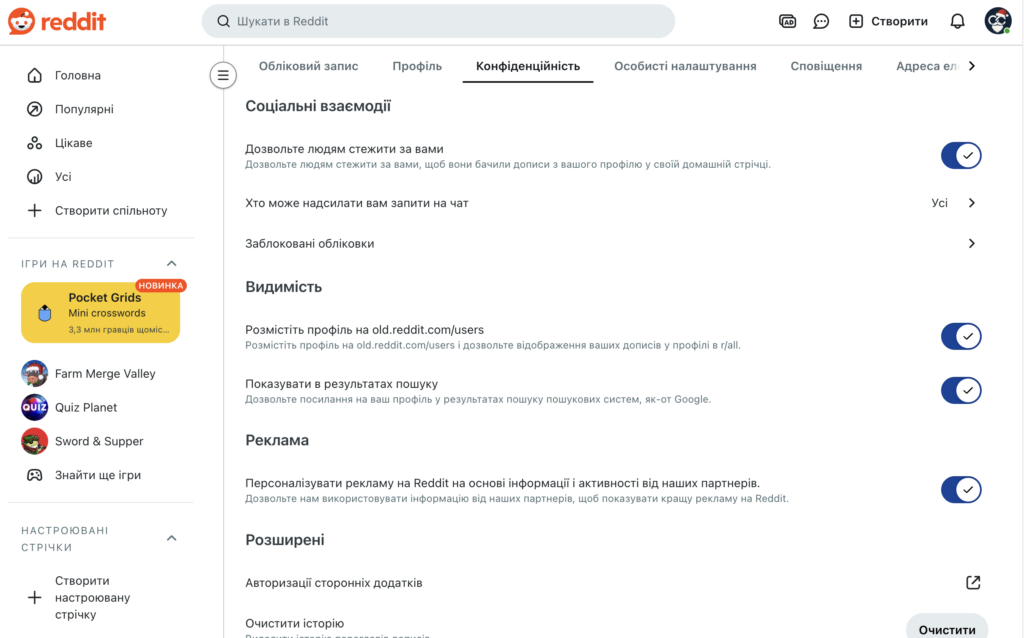This screenshot has height=638, width=1024.
Task: Open the Quiz Planet game icon
Action: tap(35, 407)
